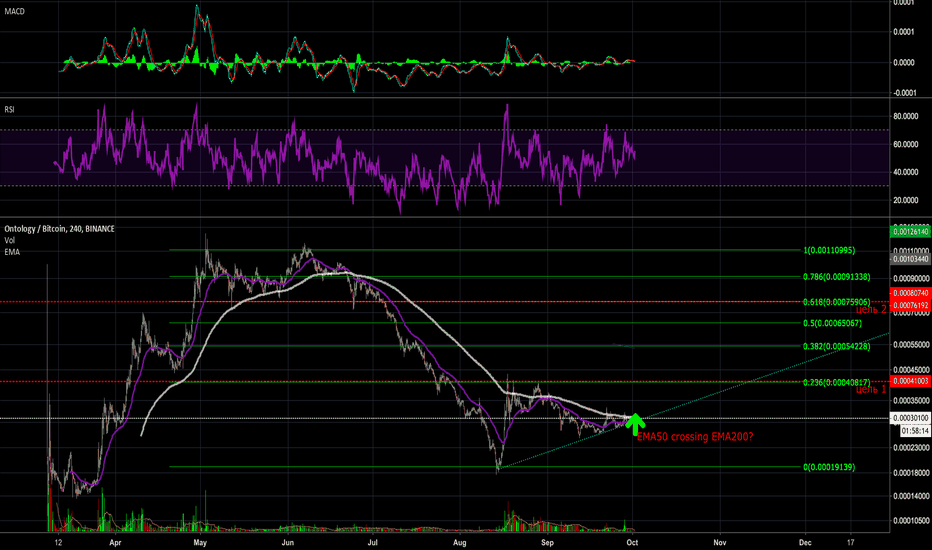Select the 0(0.00019139) Fibonacci label
Viewport: 932px width, 550px height.
(829, 467)
